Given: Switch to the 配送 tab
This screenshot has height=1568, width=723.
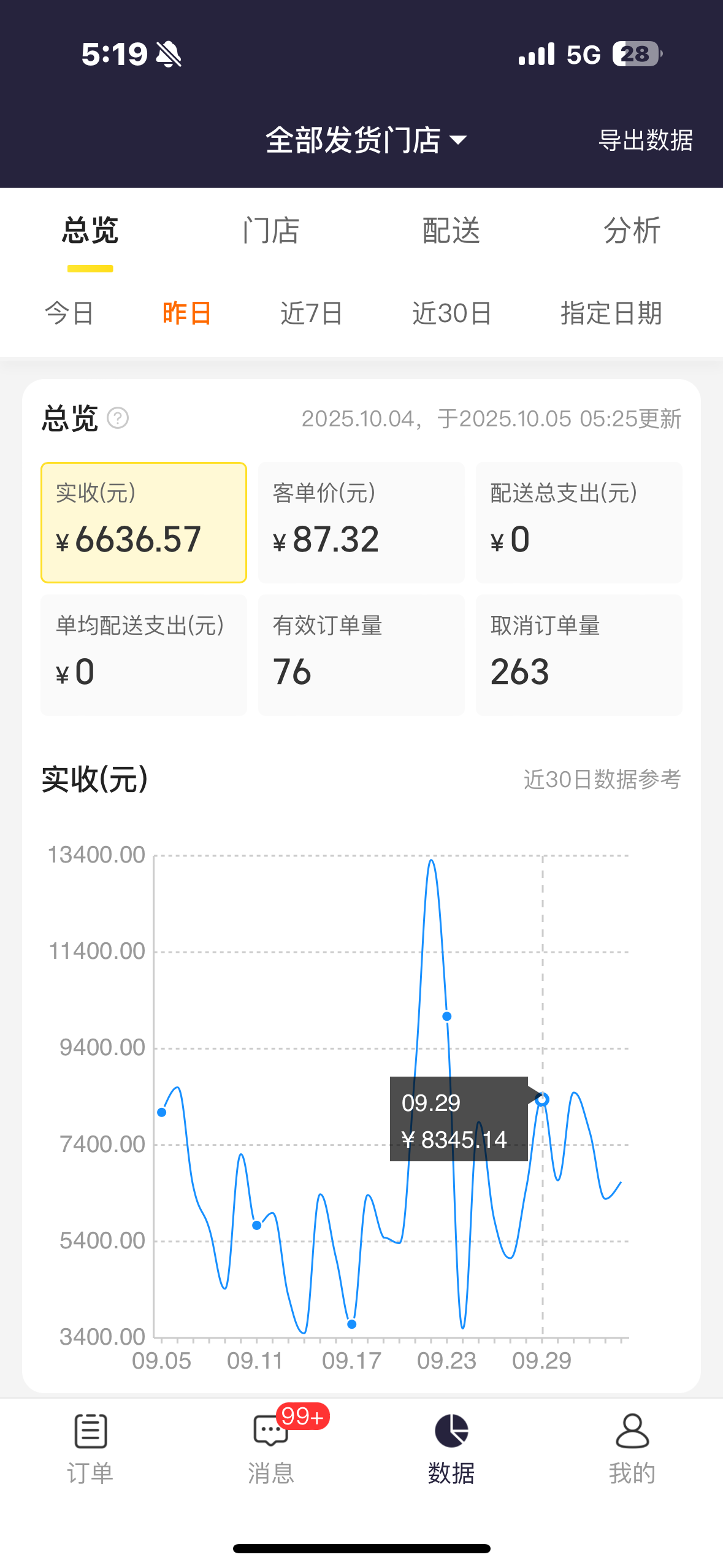Looking at the screenshot, I should [x=451, y=231].
